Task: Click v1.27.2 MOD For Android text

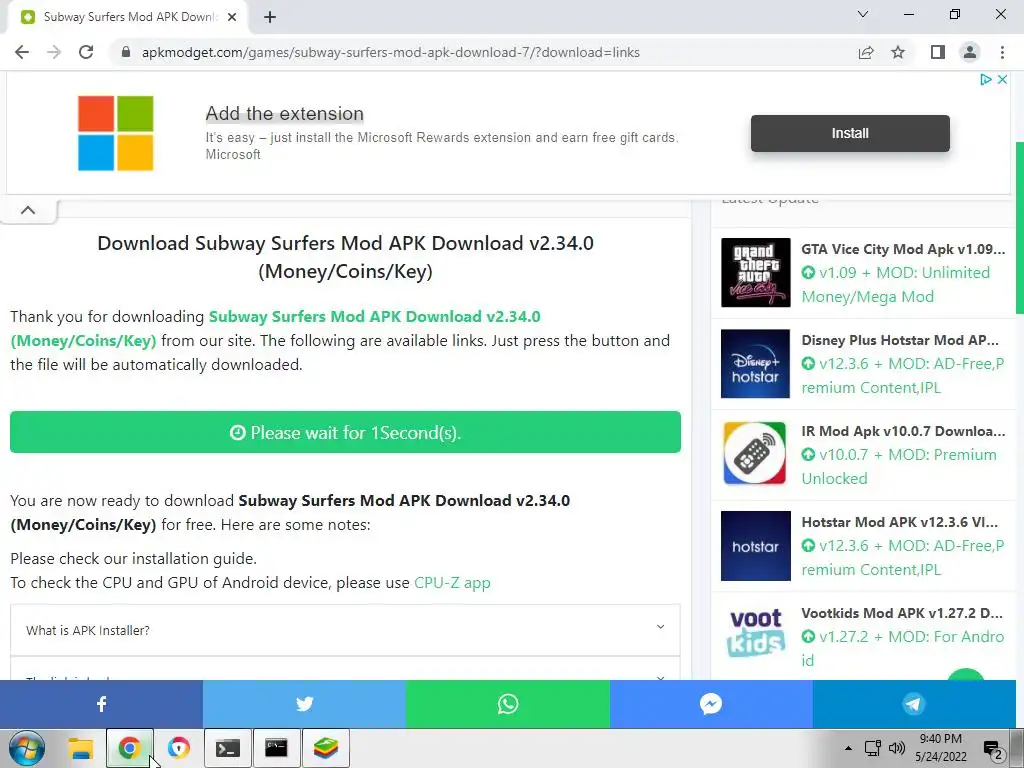Action: pos(903,648)
